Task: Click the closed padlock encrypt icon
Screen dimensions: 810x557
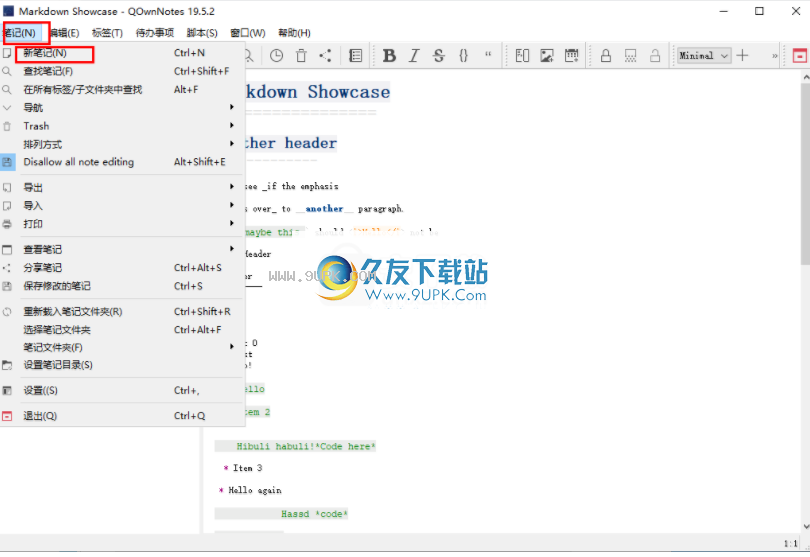Action: point(606,56)
